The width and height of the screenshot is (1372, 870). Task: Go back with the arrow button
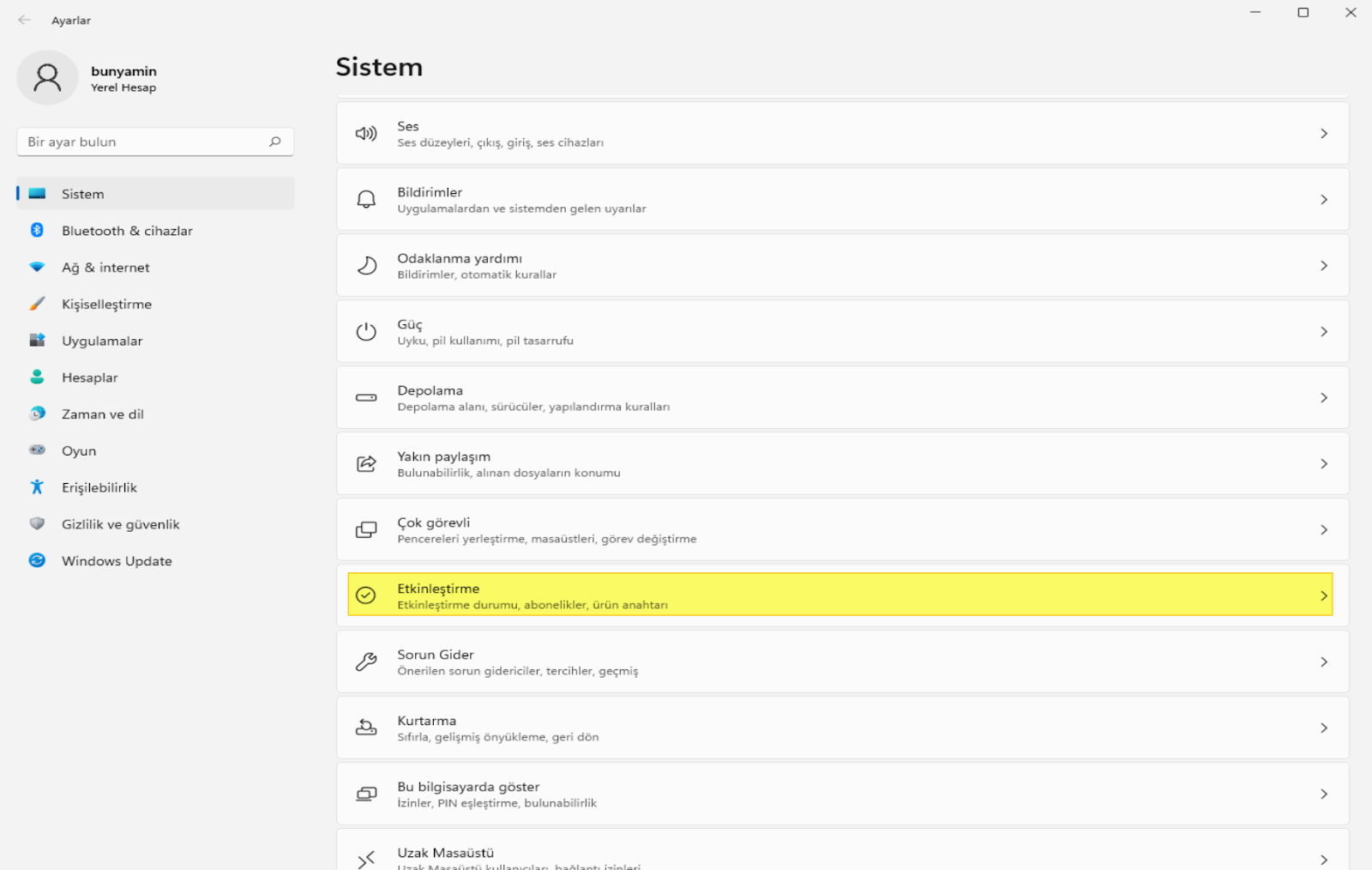pos(24,20)
